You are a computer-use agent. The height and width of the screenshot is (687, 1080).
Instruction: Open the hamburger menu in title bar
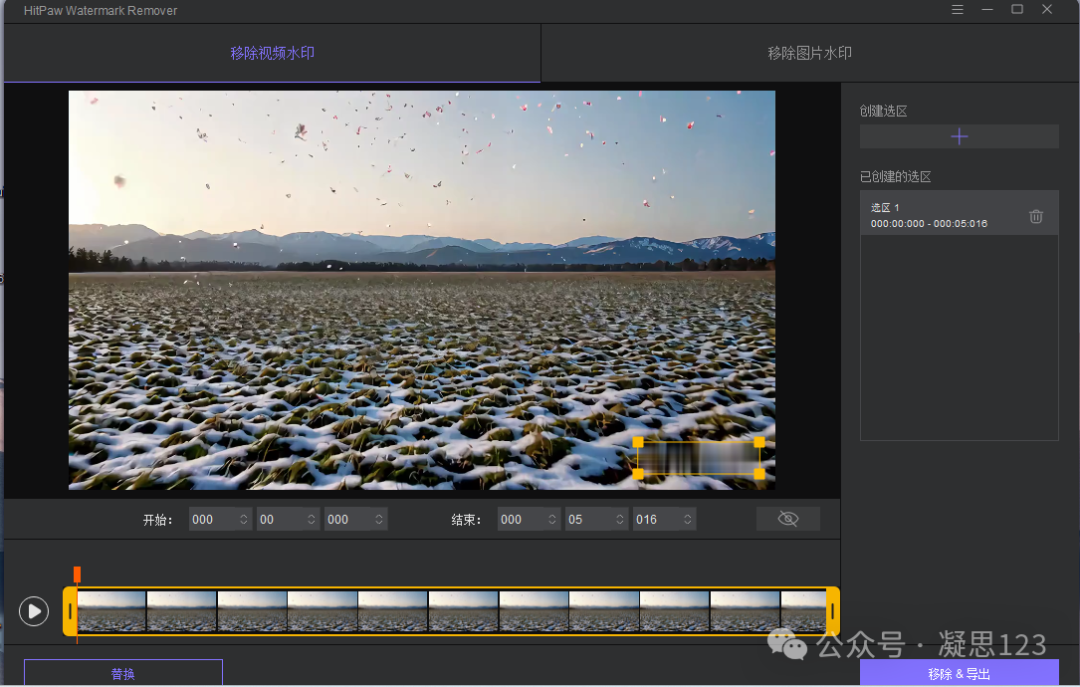pos(957,10)
